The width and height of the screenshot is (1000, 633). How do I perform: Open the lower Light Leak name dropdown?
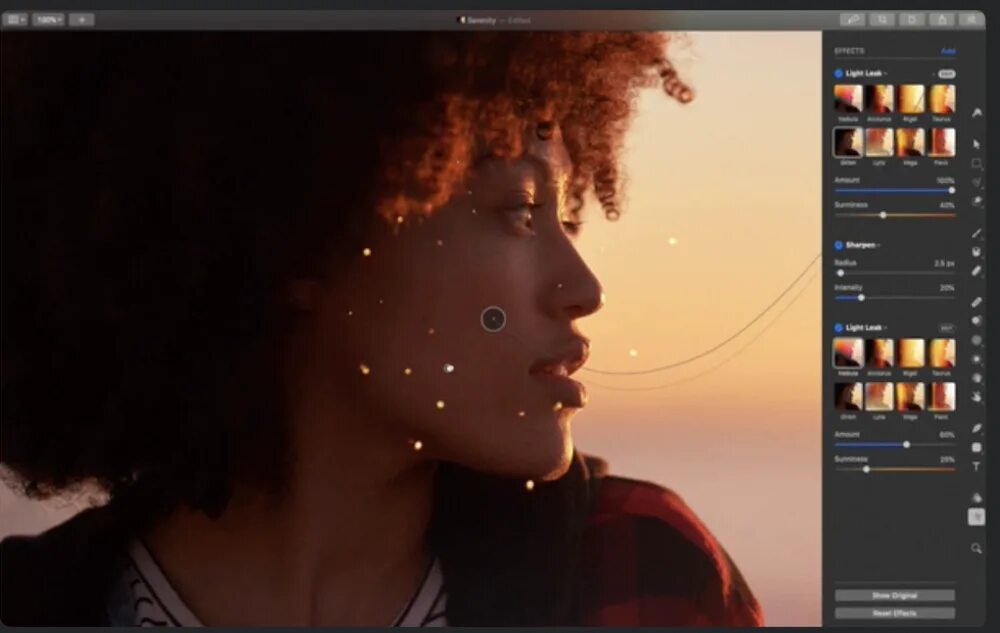click(x=866, y=328)
